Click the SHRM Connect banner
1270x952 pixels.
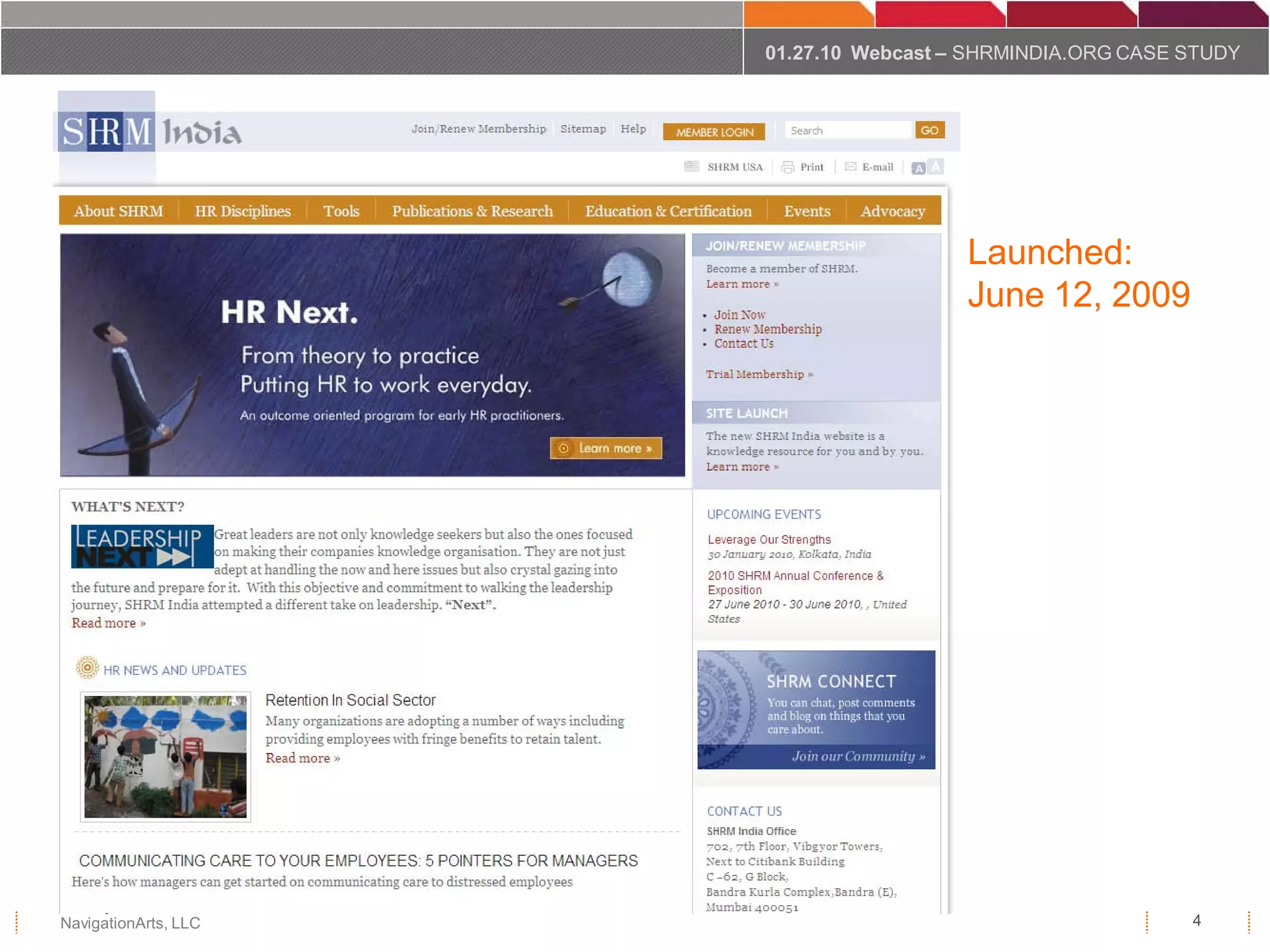pyautogui.click(x=816, y=710)
